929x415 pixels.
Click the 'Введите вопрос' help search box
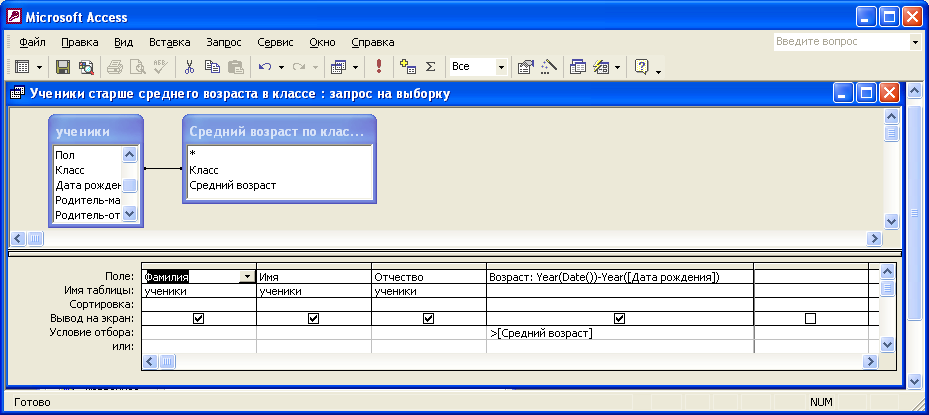(x=841, y=42)
